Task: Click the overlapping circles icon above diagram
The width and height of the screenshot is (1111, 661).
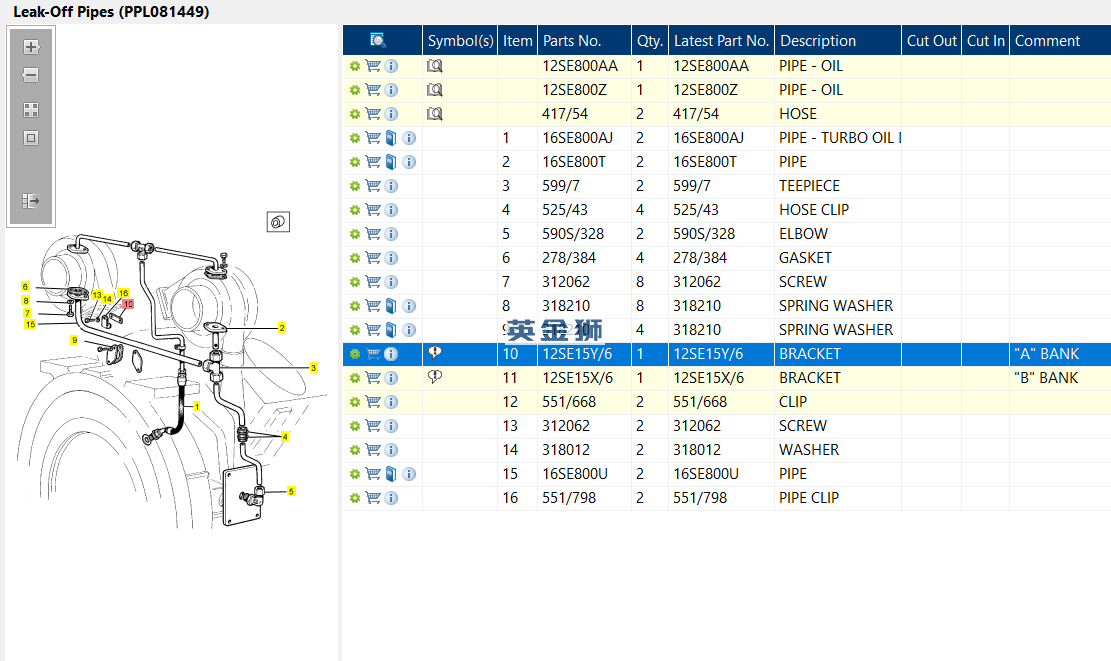Action: [x=278, y=222]
